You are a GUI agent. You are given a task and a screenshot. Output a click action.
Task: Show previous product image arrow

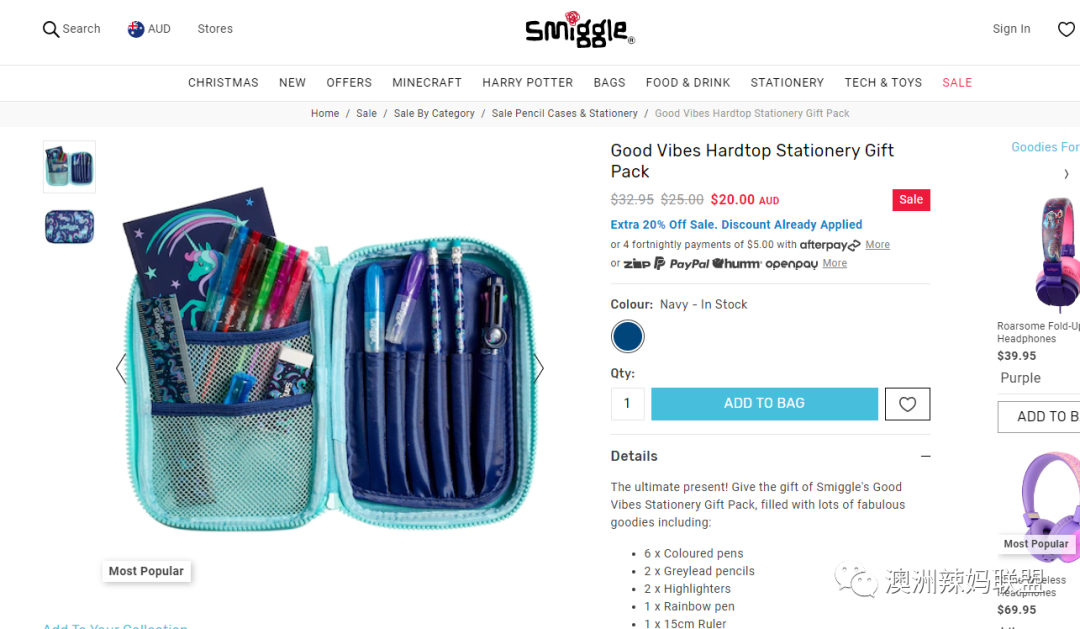(x=121, y=369)
